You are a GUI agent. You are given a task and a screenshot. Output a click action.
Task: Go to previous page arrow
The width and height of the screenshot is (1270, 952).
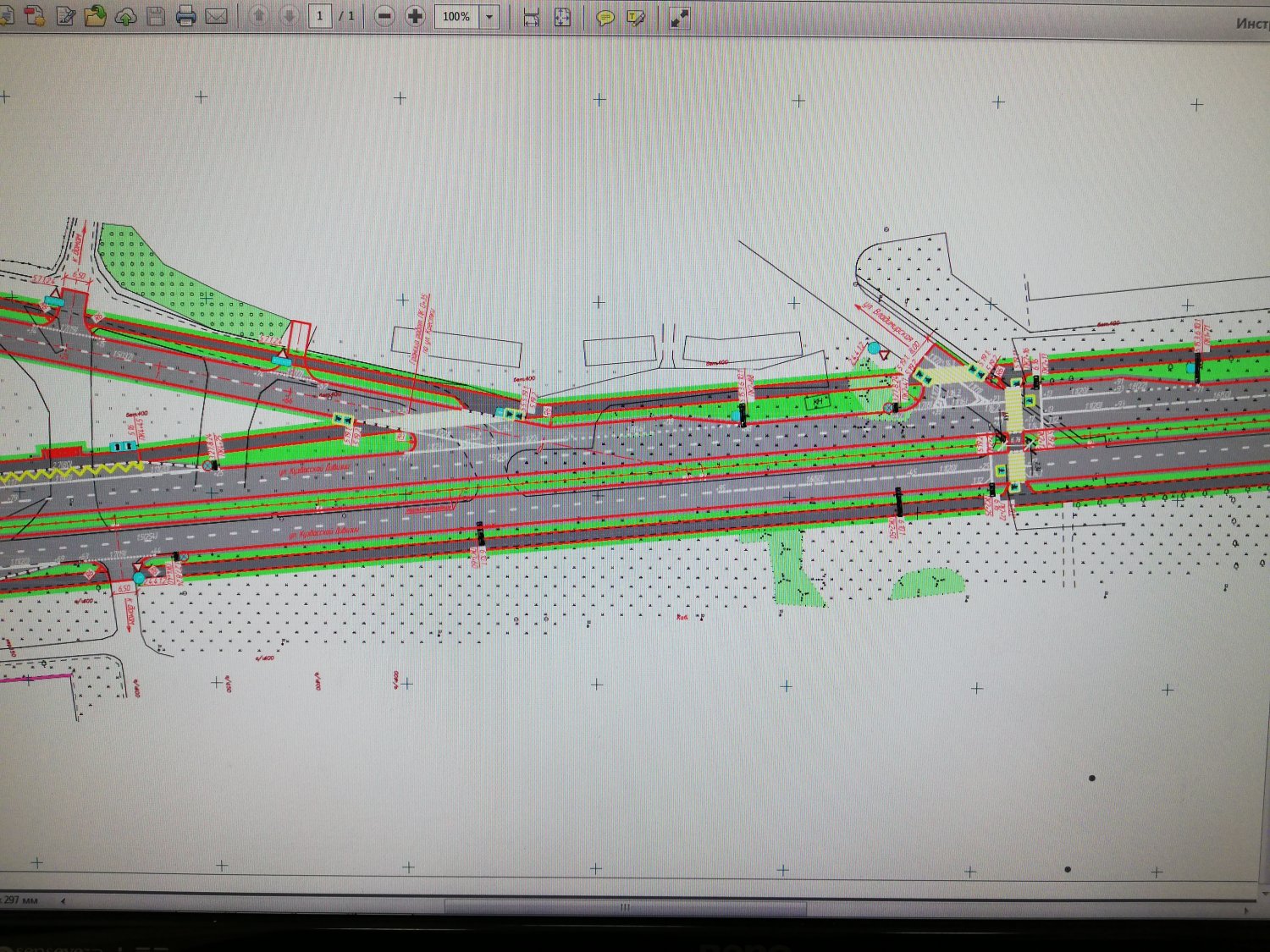[259, 16]
